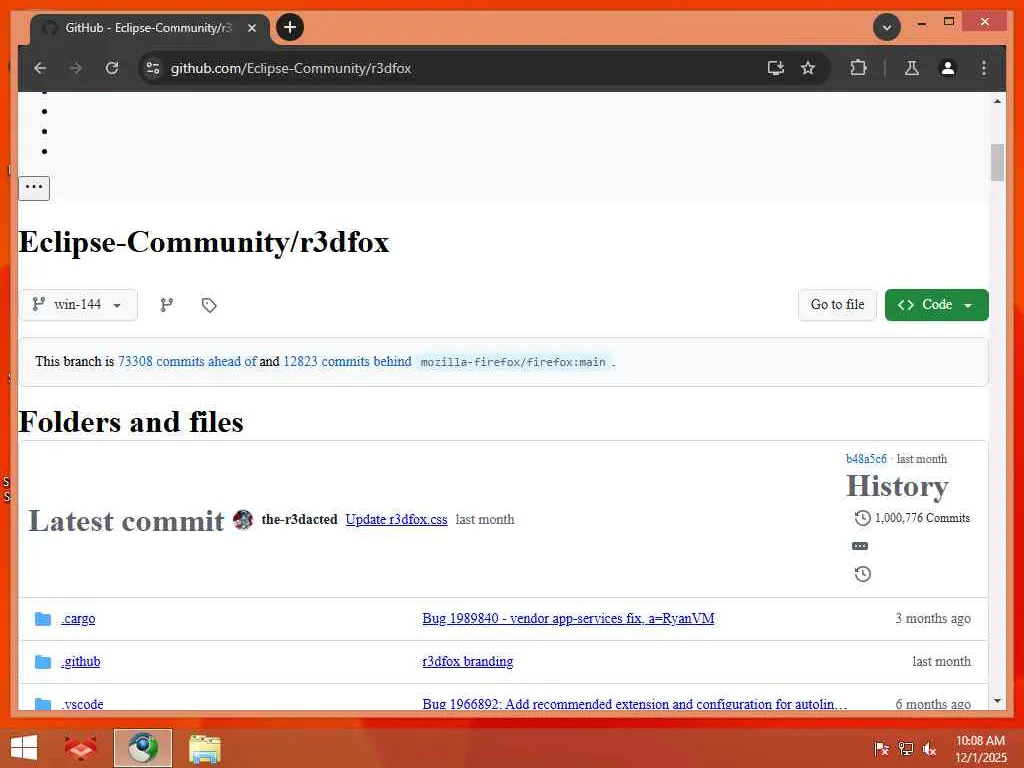Click the Go to file button
Screen dimensions: 1024x768
837,305
